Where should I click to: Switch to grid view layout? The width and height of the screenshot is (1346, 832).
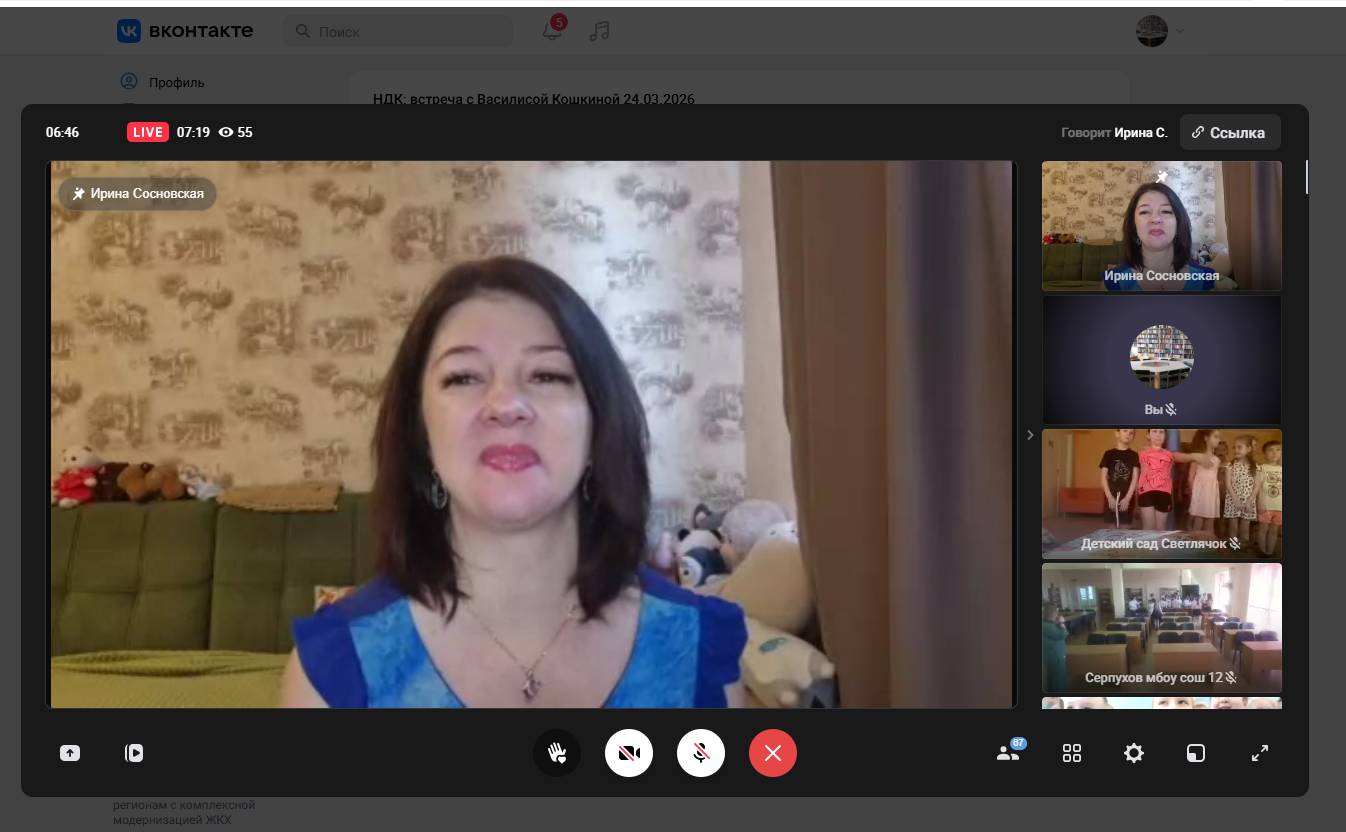[1072, 753]
